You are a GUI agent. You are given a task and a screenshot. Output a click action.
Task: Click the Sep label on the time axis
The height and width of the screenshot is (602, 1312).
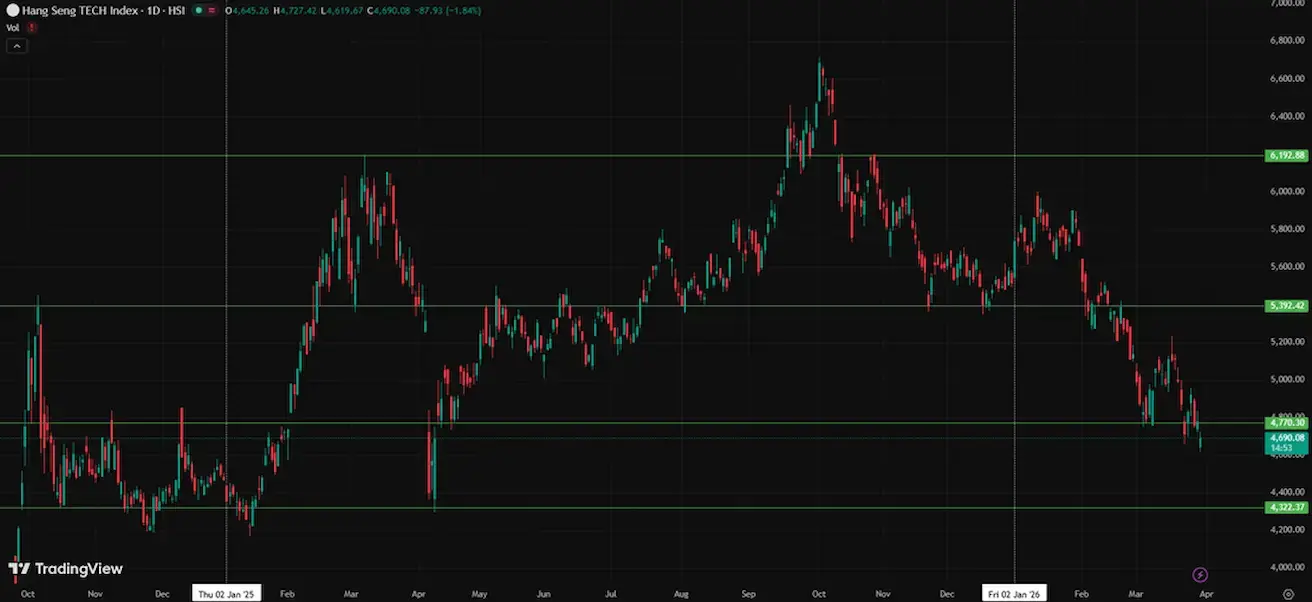[x=749, y=593]
